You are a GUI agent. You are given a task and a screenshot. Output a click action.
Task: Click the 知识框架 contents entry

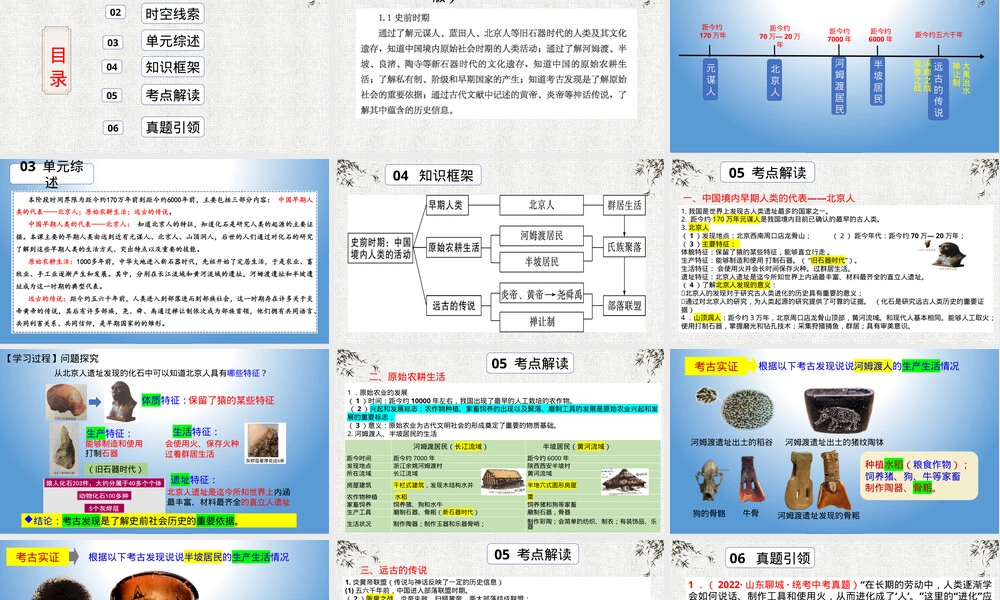[x=172, y=67]
